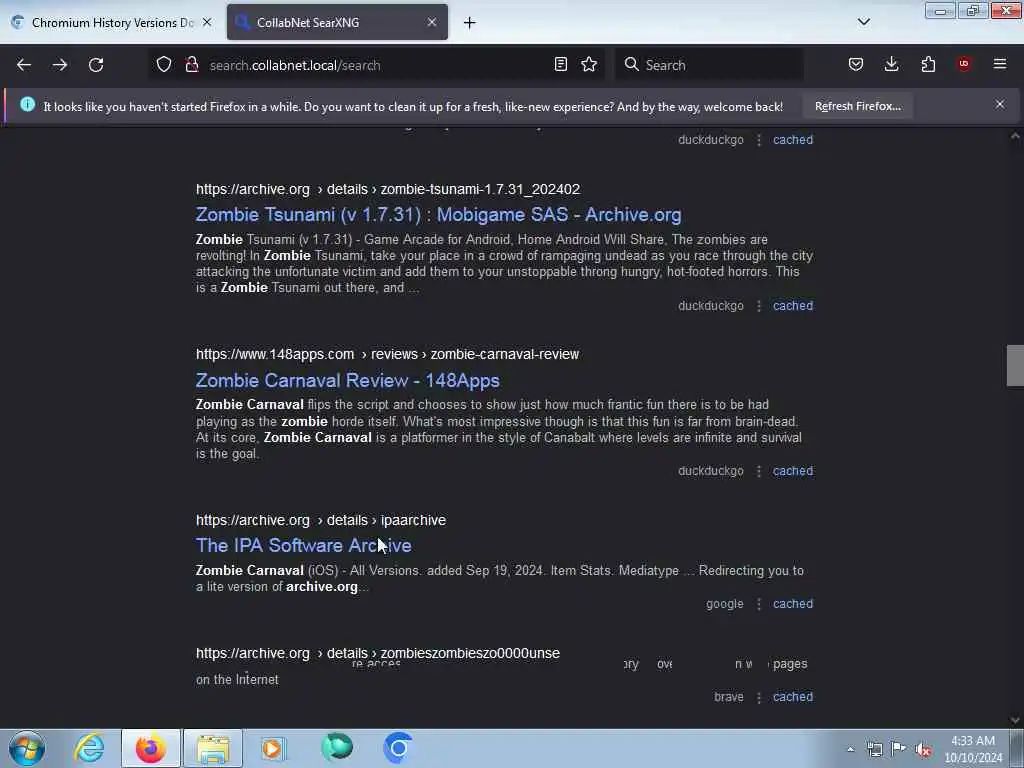This screenshot has height=768, width=1024.
Task: Click the www.148apps.com reviews URL text
Action: 387,354
